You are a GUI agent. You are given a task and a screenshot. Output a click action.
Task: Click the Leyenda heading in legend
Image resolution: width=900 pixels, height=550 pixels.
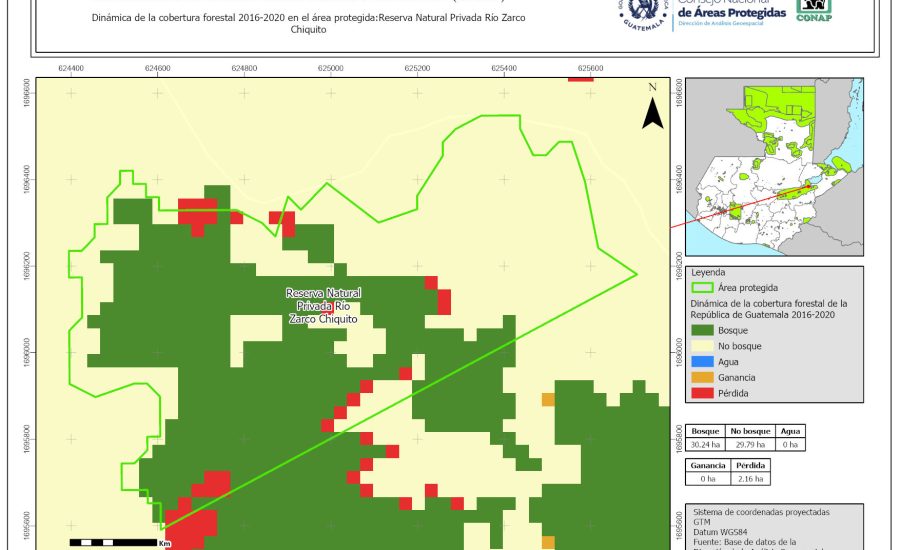708,271
